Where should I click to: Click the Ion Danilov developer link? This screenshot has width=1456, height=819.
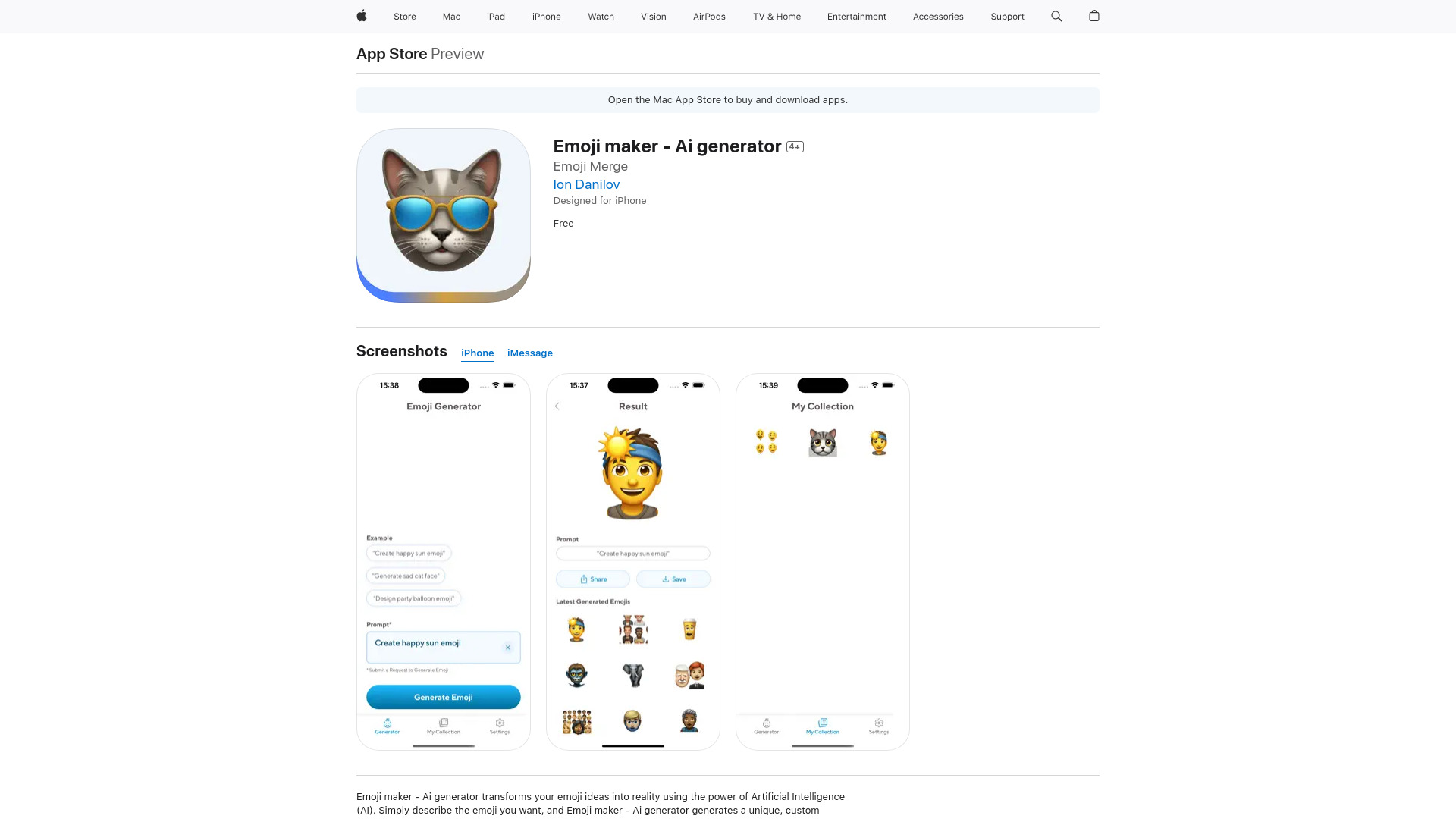click(x=586, y=183)
